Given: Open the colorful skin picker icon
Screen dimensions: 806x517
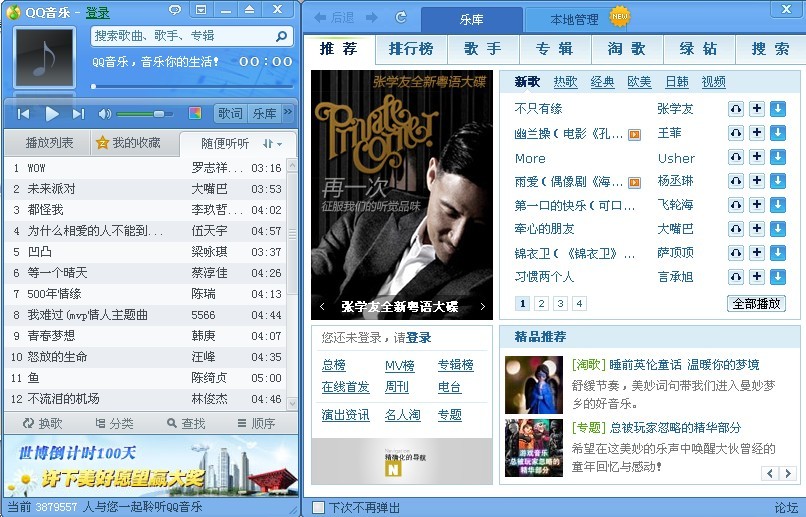Looking at the screenshot, I should coord(195,114).
